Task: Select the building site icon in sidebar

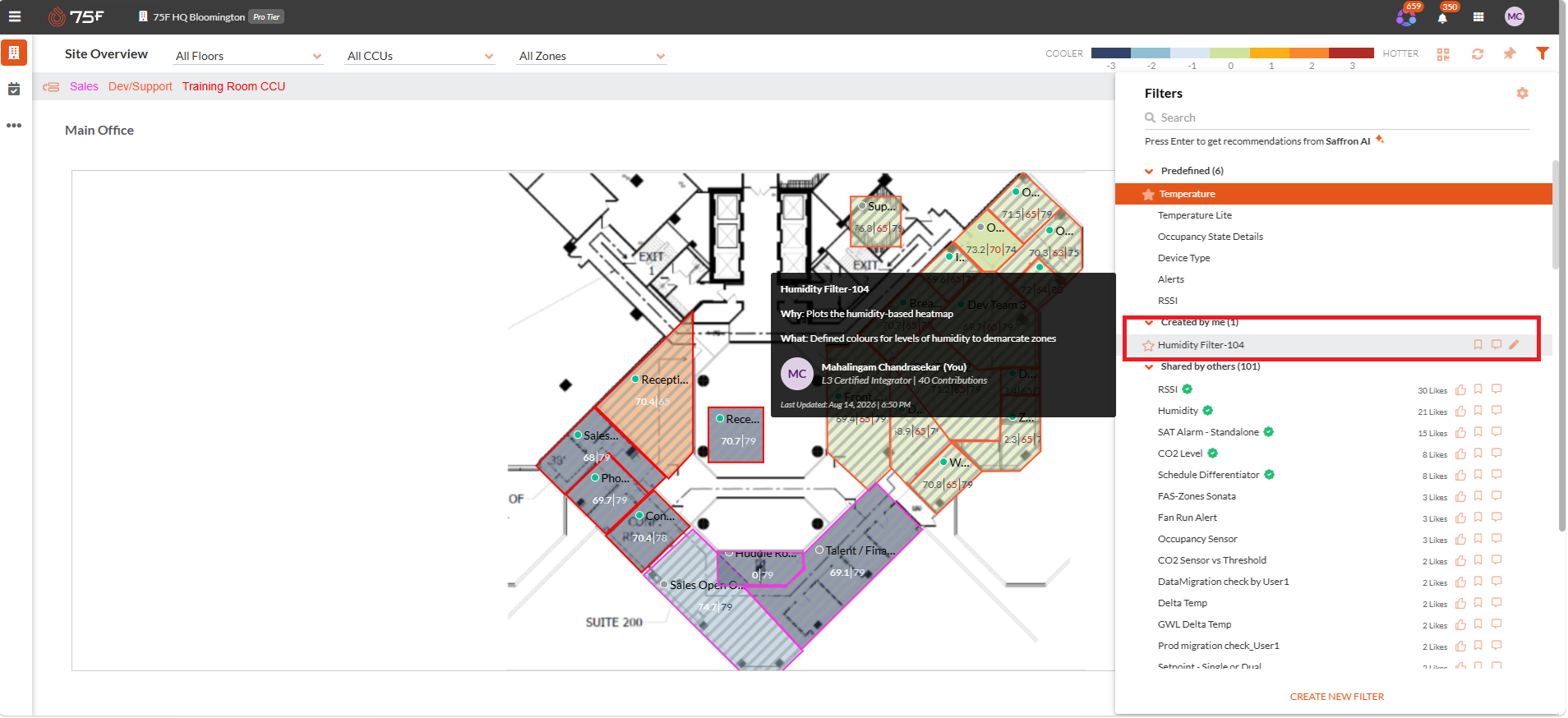Action: point(14,53)
